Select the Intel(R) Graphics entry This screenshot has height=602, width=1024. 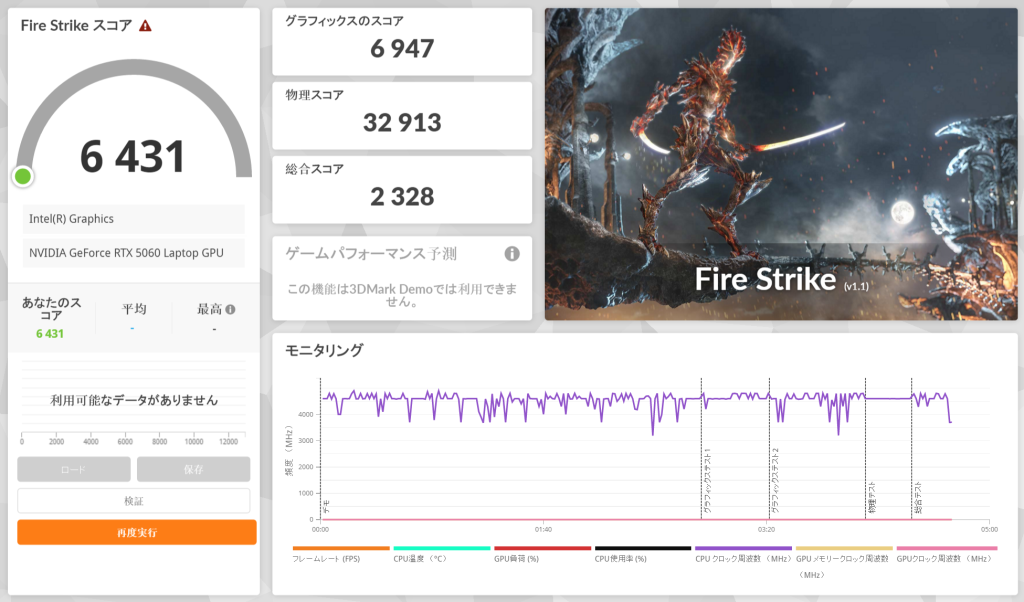[x=133, y=219]
